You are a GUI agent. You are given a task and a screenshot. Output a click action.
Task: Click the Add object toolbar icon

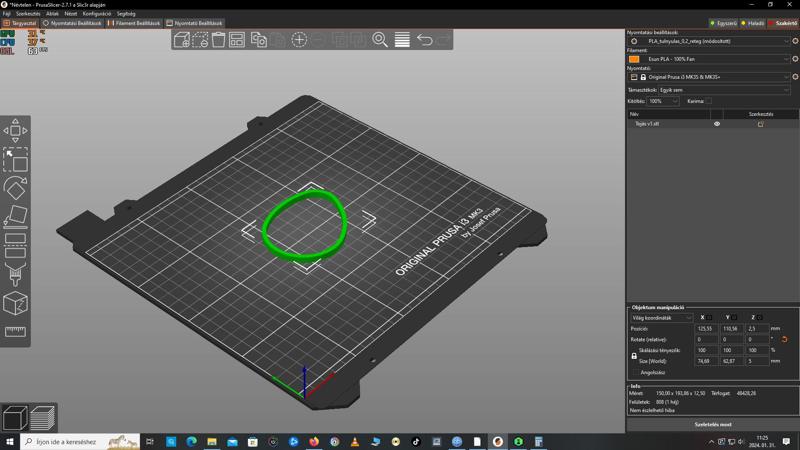point(182,40)
